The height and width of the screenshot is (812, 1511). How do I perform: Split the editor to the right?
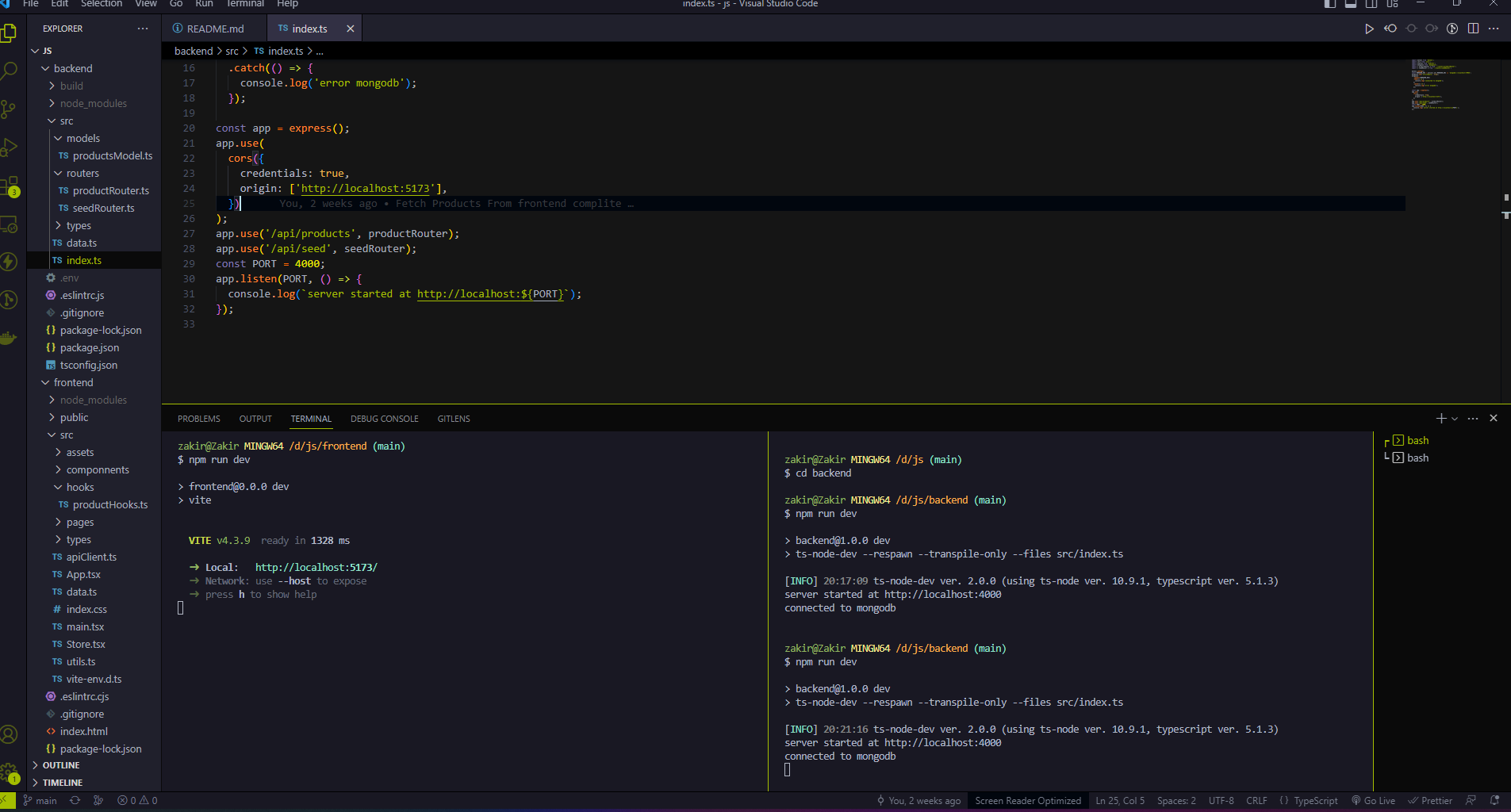1473,29
